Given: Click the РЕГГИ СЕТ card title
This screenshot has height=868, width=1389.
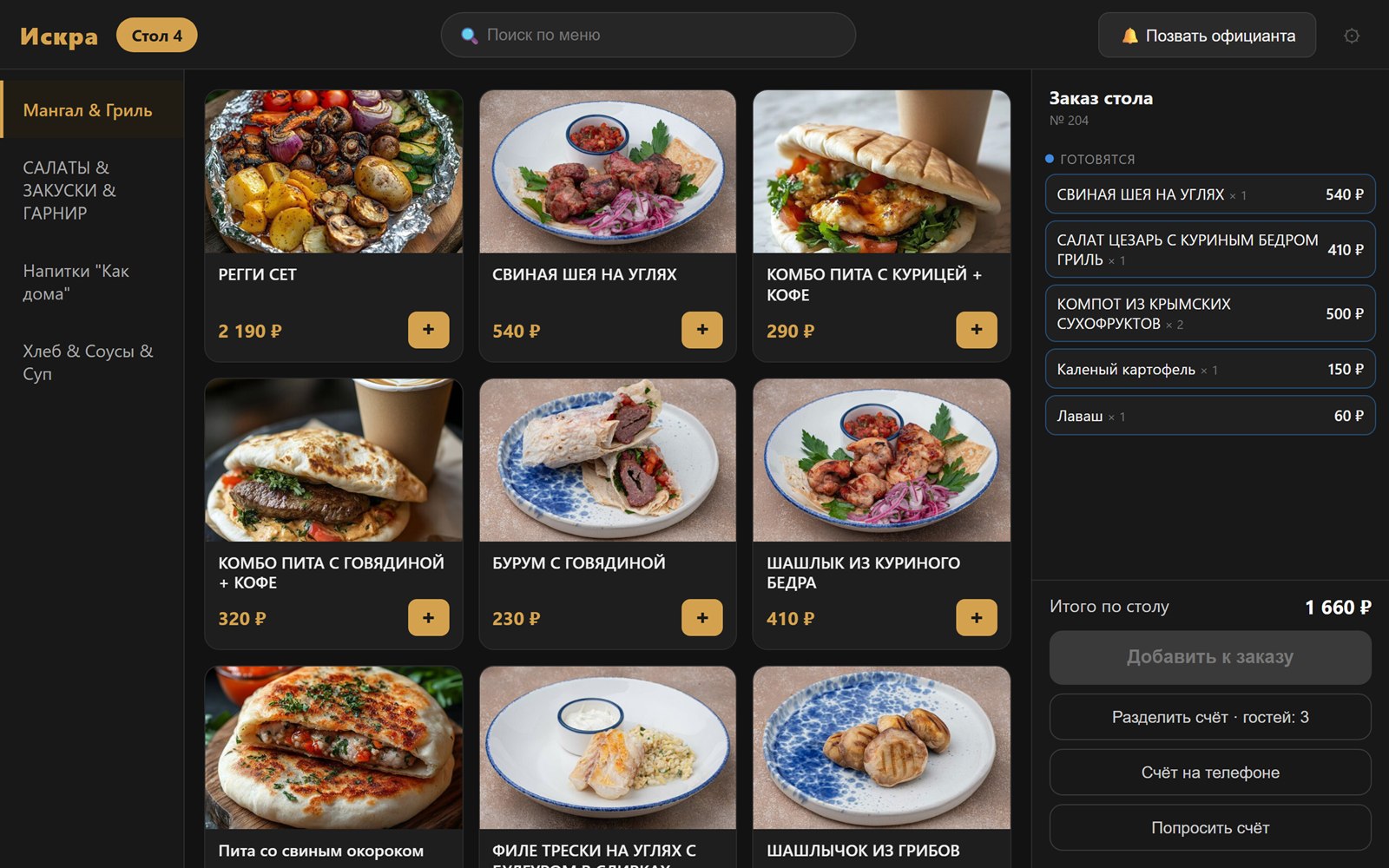Looking at the screenshot, I should pyautogui.click(x=258, y=275).
